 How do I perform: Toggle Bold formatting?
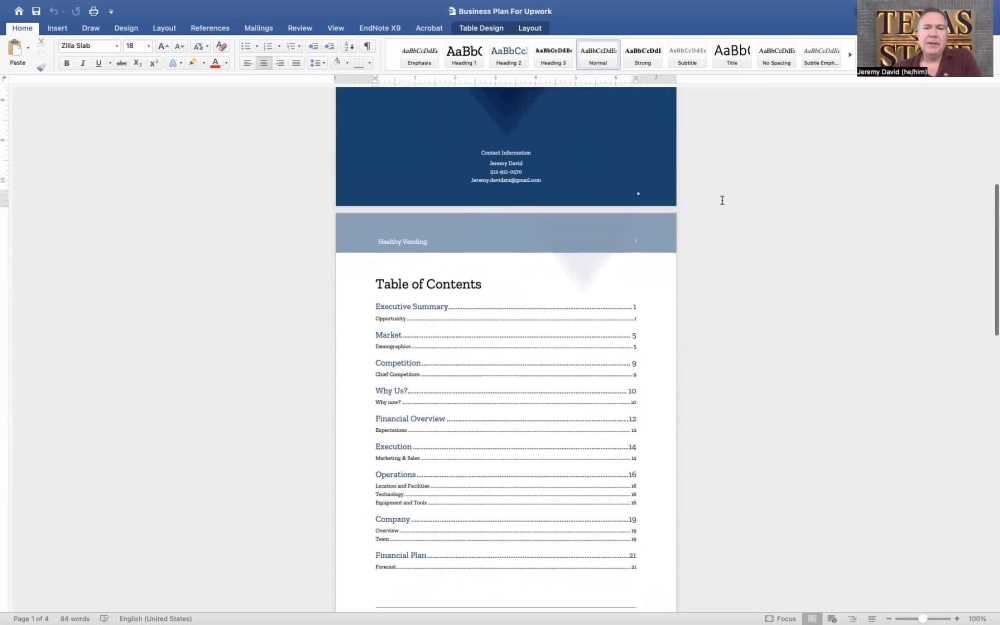66,63
